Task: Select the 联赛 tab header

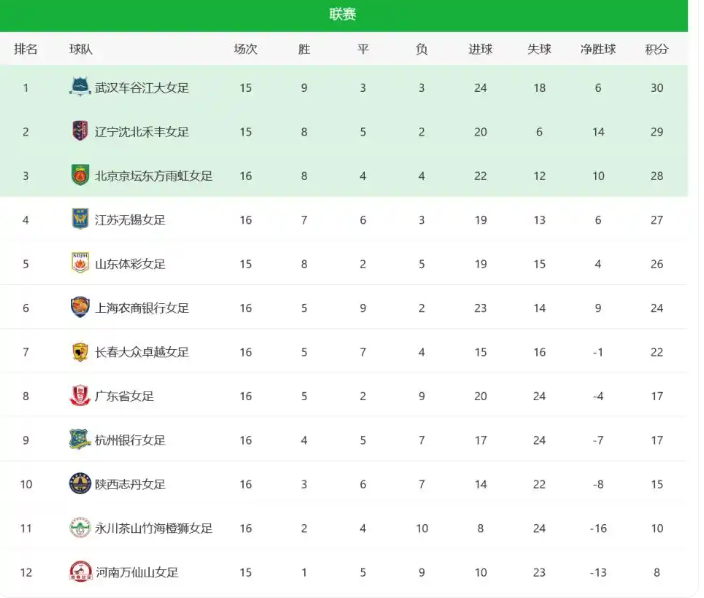Action: (343, 14)
